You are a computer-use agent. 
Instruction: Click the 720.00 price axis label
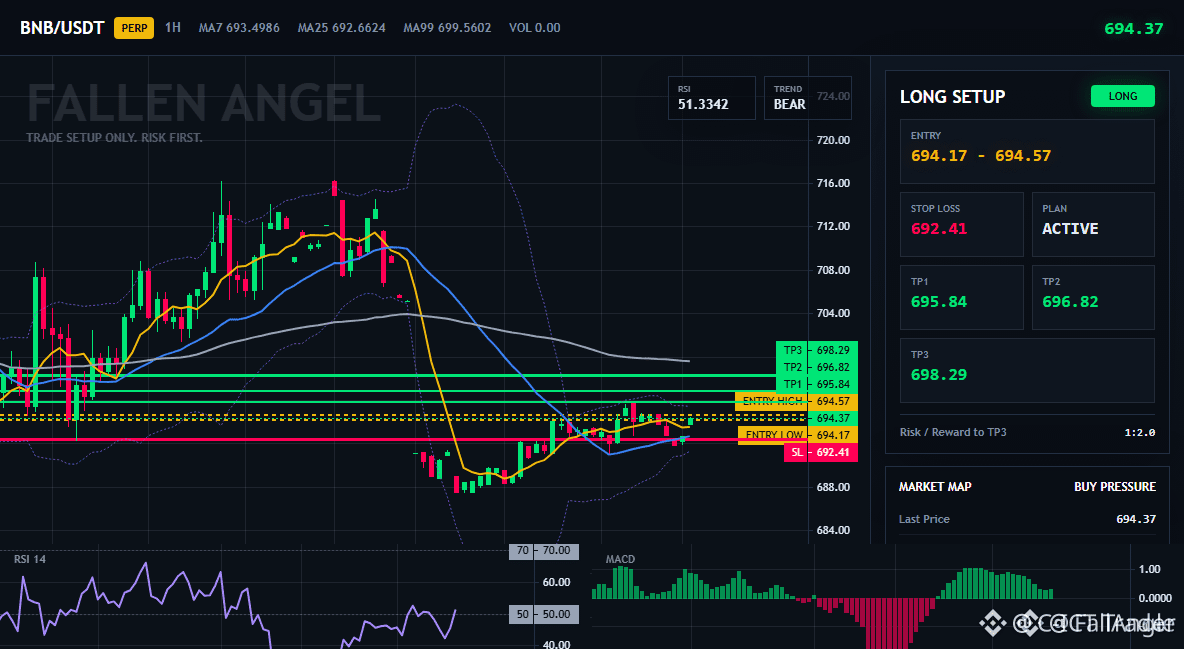833,140
